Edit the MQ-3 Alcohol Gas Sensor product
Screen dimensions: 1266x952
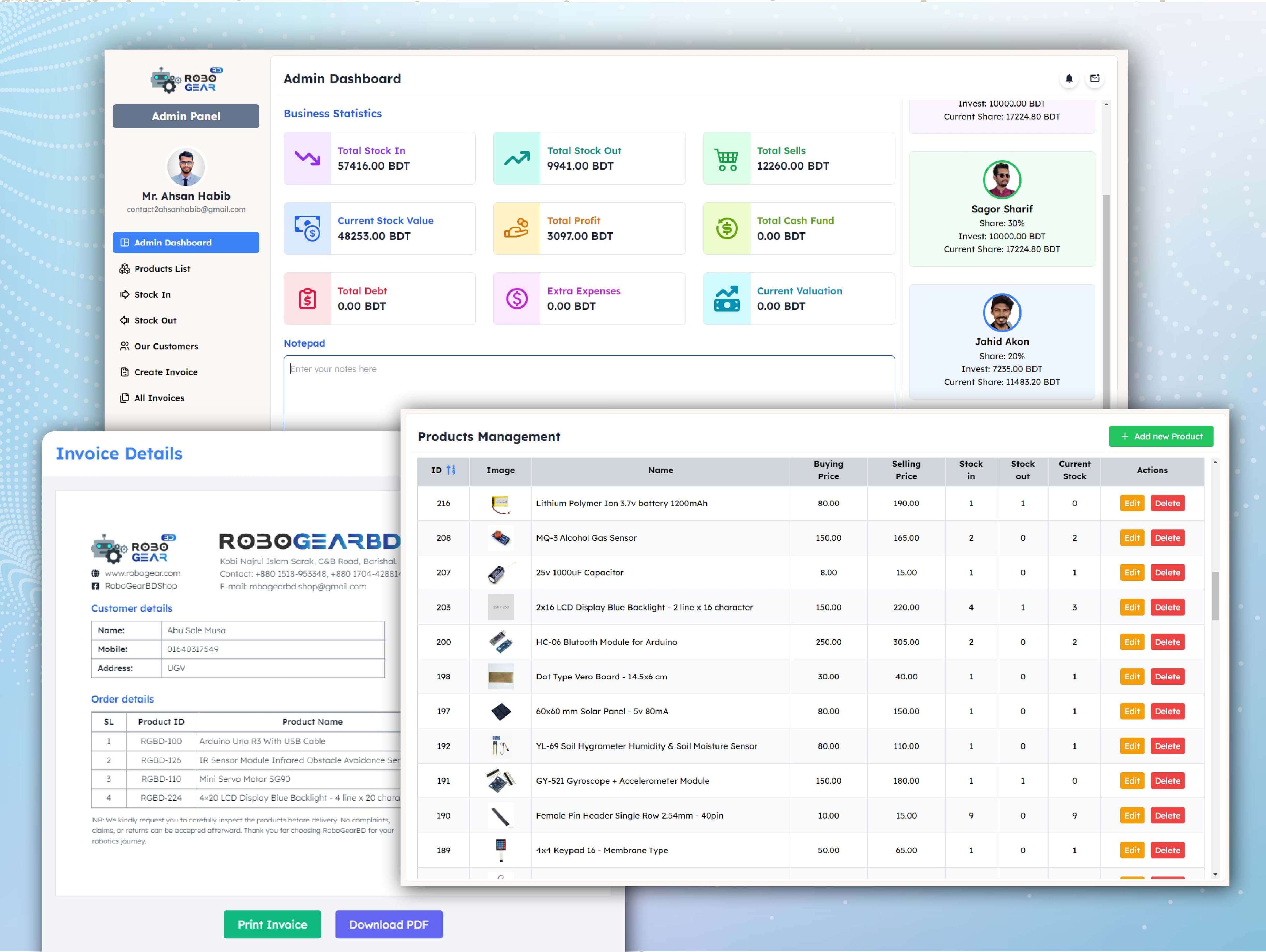pos(1131,538)
